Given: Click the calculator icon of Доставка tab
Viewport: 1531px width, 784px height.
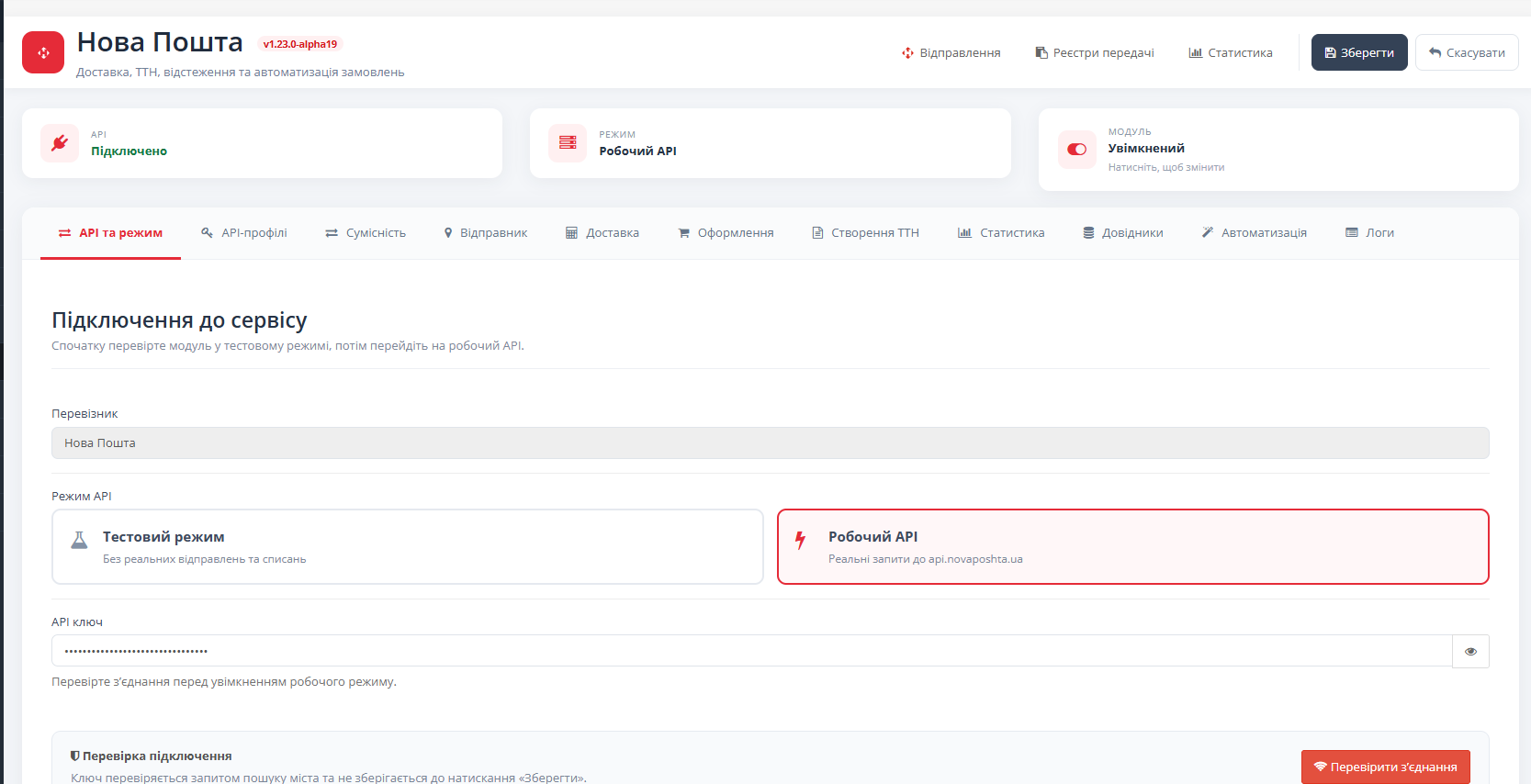Looking at the screenshot, I should (571, 233).
